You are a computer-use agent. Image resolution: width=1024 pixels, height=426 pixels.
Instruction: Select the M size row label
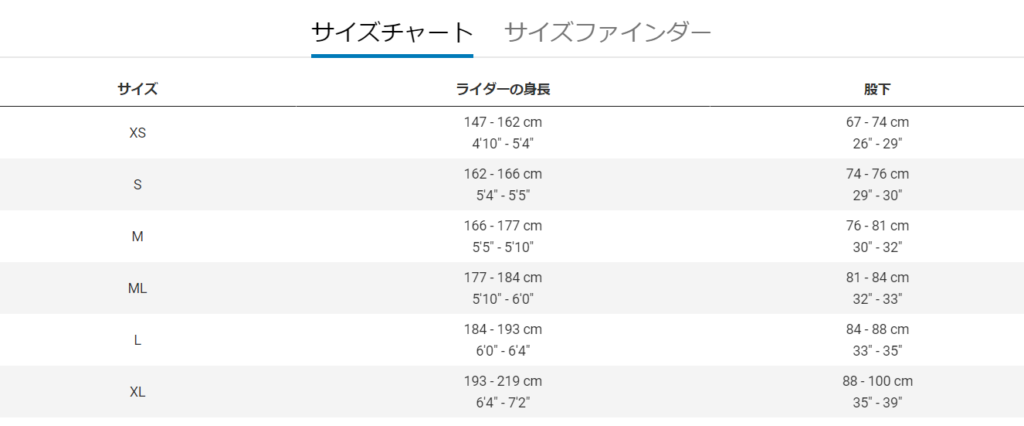(x=137, y=237)
